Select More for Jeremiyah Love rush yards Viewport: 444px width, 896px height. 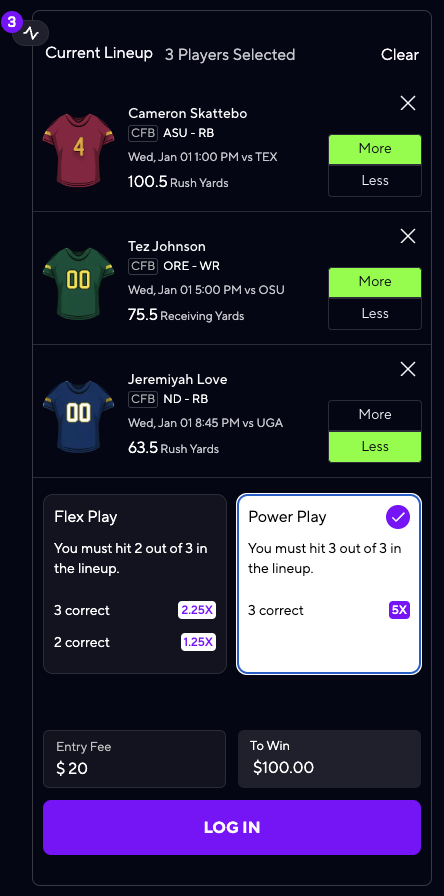point(375,415)
